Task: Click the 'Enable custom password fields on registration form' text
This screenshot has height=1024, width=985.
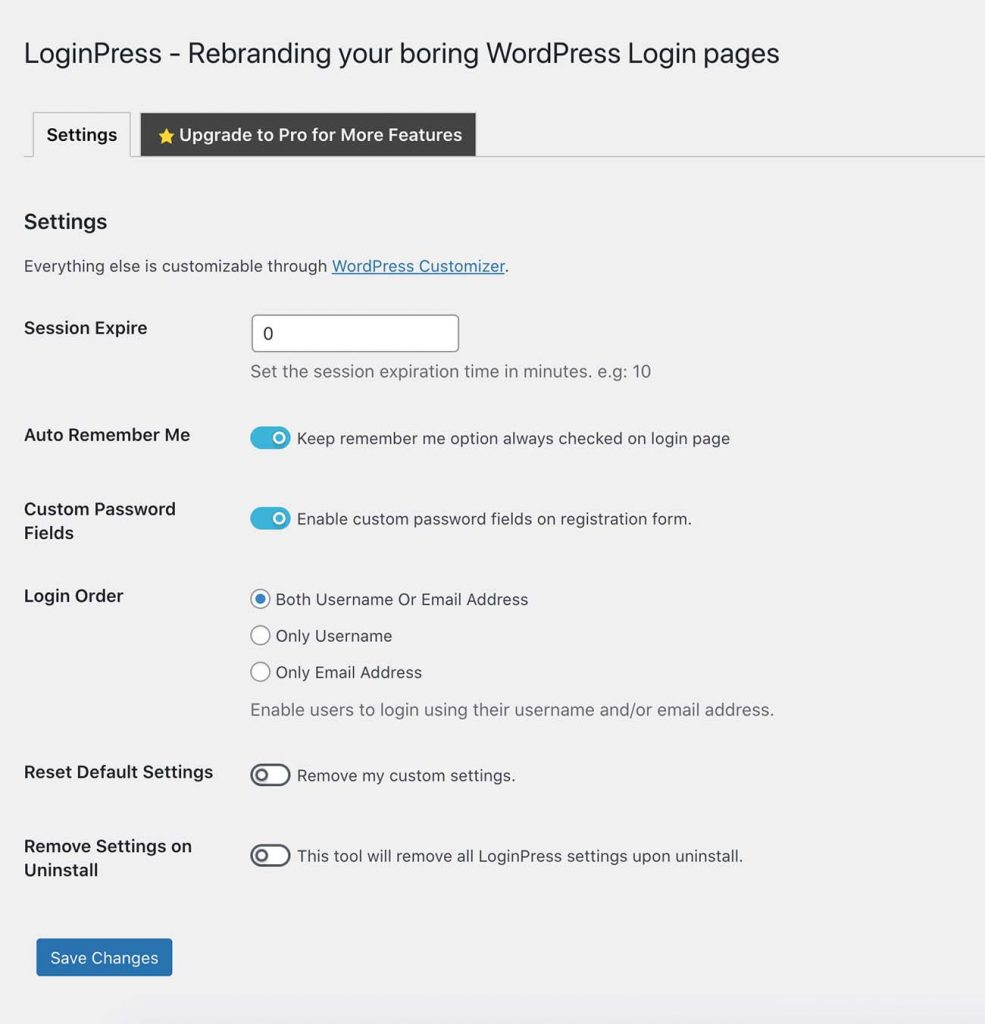Action: (x=494, y=519)
